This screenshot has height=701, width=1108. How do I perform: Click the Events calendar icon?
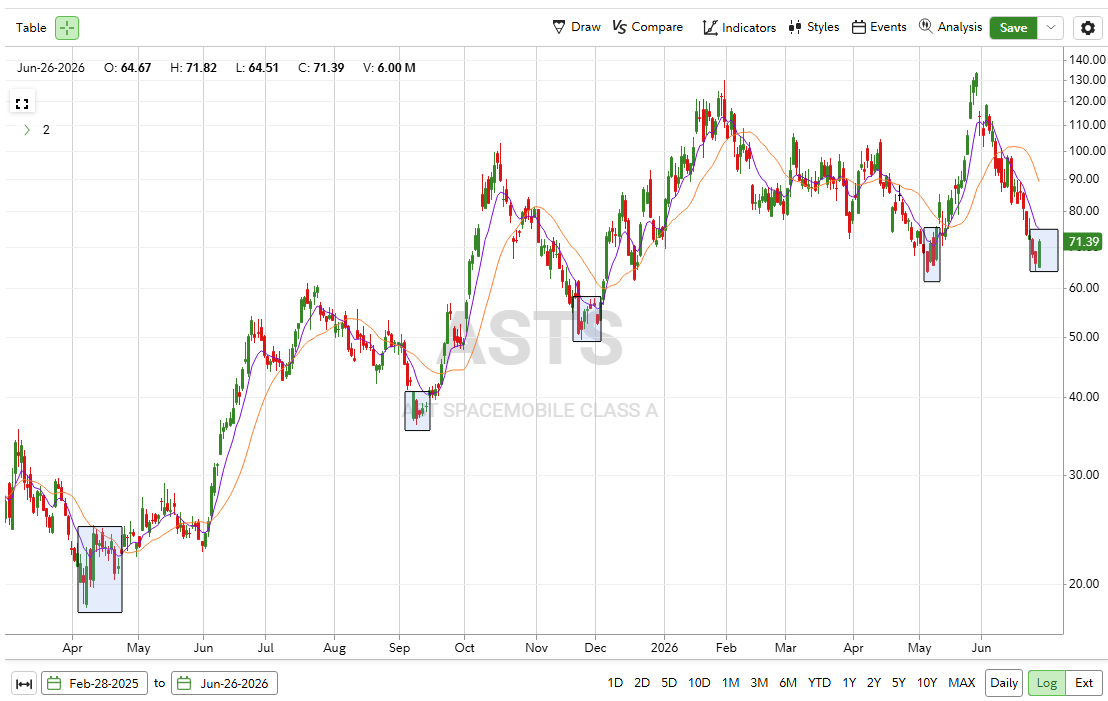(859, 27)
